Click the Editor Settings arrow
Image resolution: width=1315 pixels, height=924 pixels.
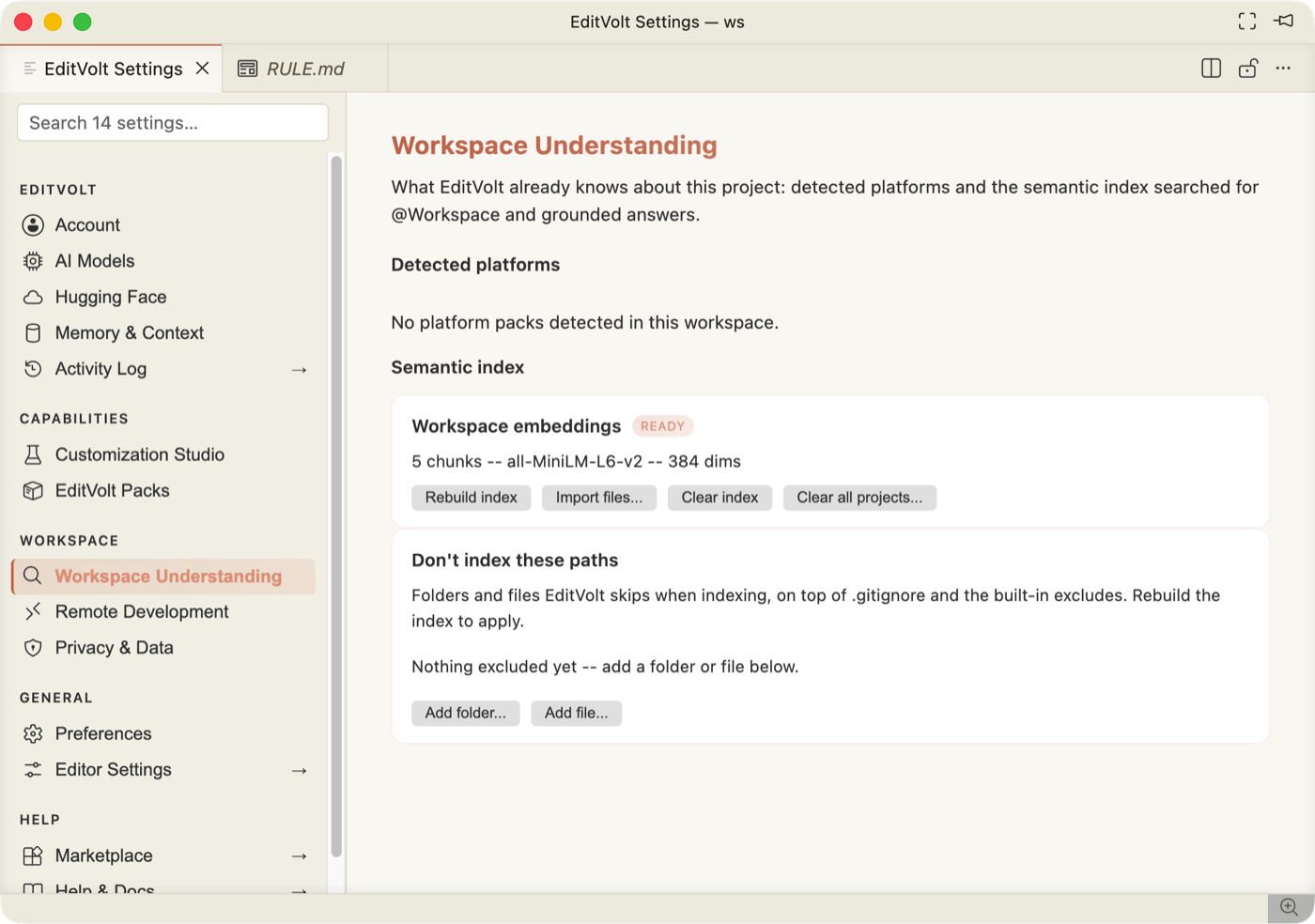coord(300,771)
